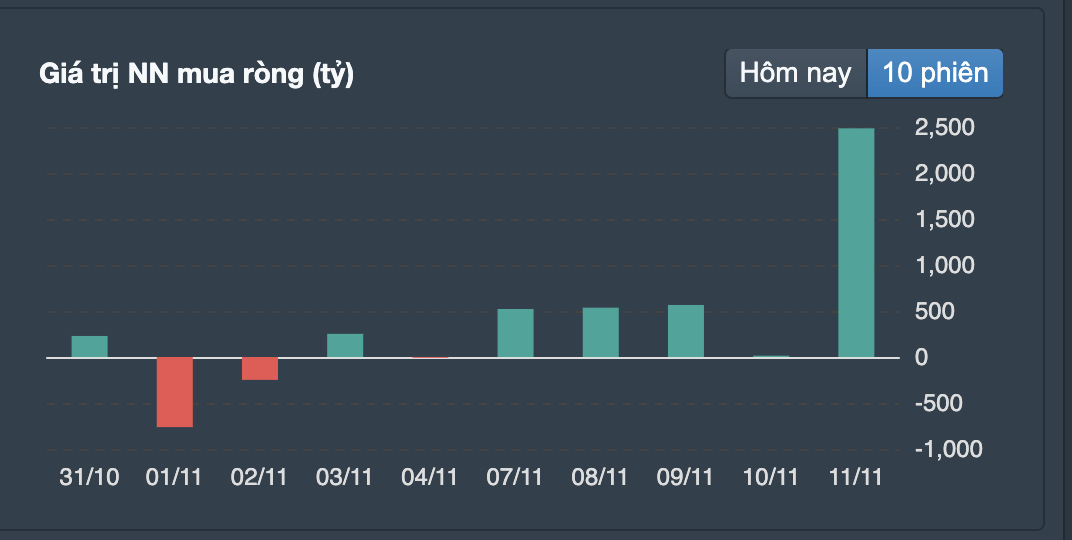Click the 10/11 date label

click(x=771, y=477)
